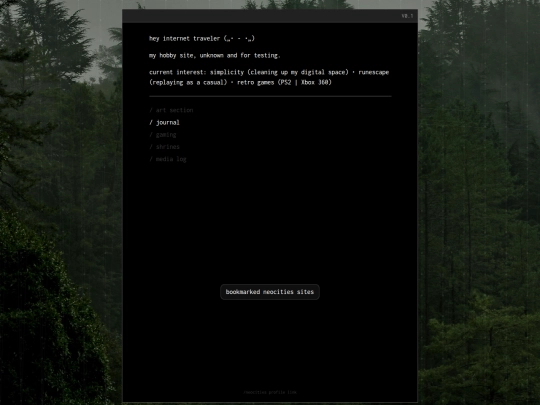Open the gaming section
This screenshot has width=540, height=405.
coord(163,135)
